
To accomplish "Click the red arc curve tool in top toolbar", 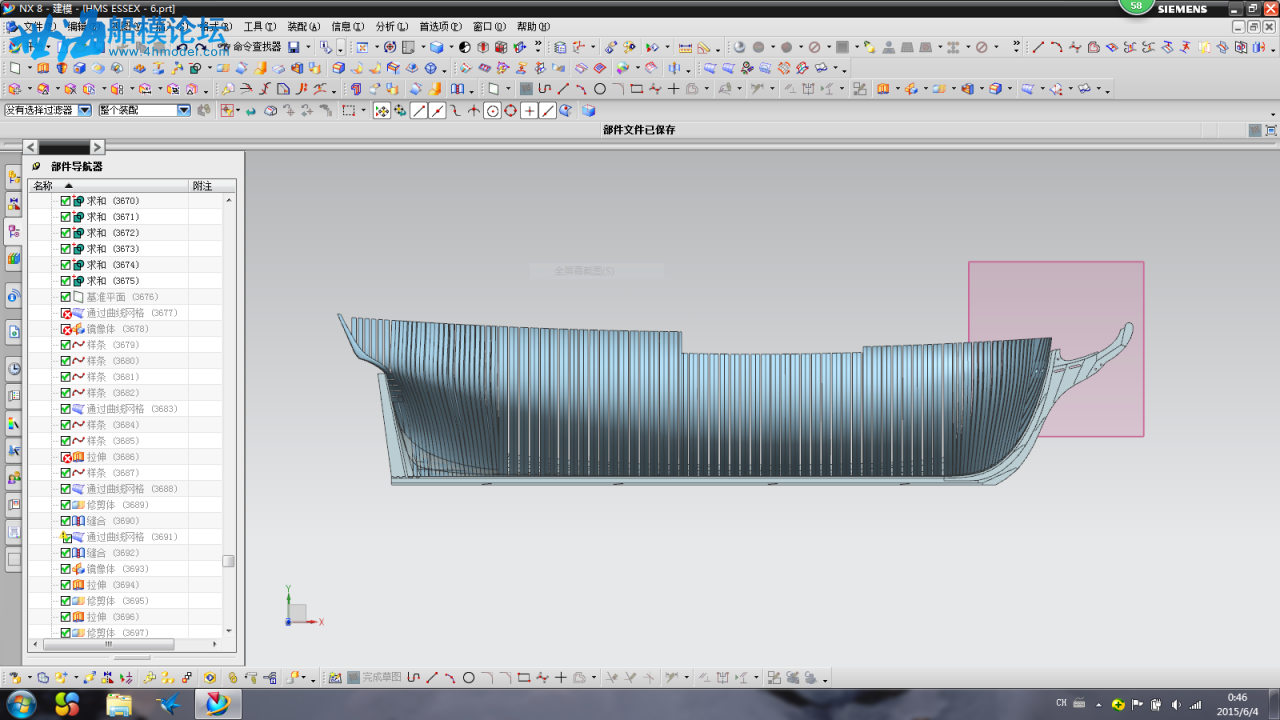I will (x=1056, y=47).
